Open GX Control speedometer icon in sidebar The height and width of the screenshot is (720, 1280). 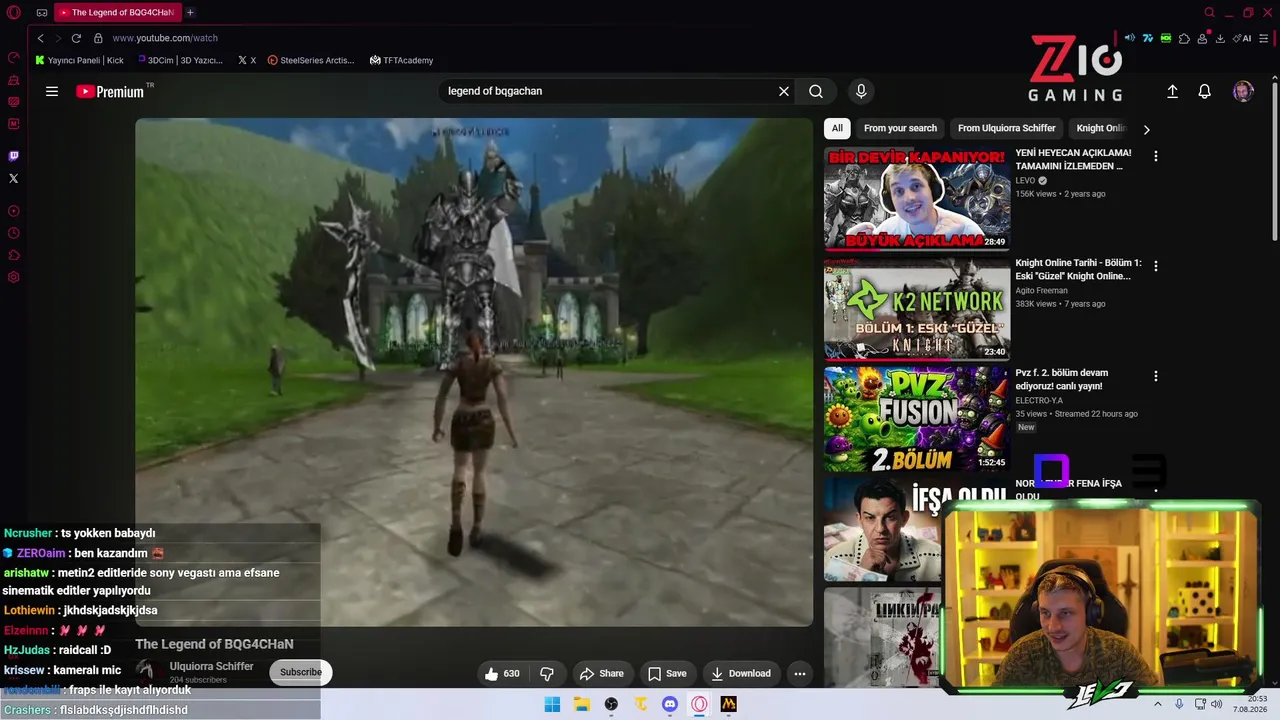(14, 58)
